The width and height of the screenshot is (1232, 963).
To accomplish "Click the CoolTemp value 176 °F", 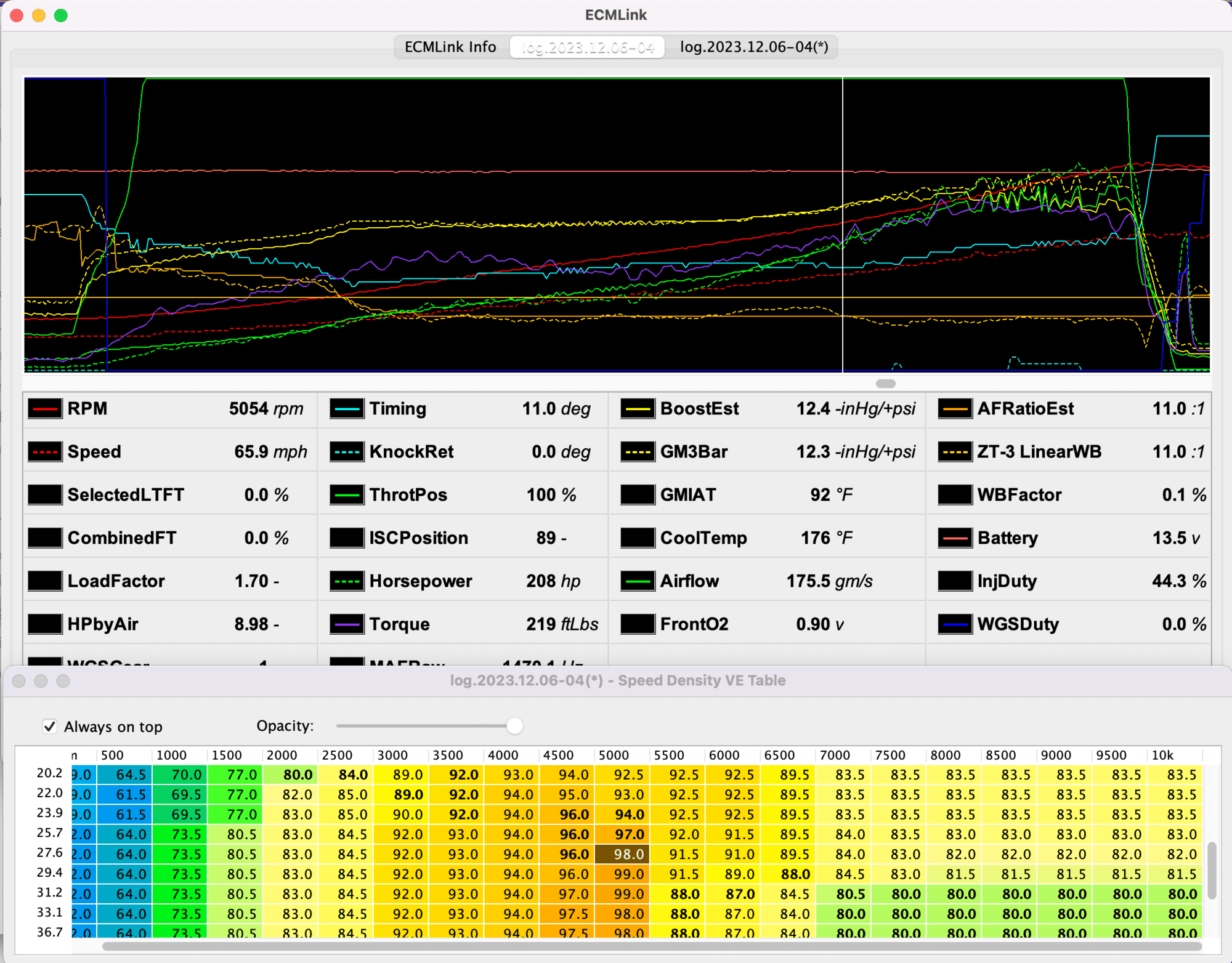I will click(827, 538).
